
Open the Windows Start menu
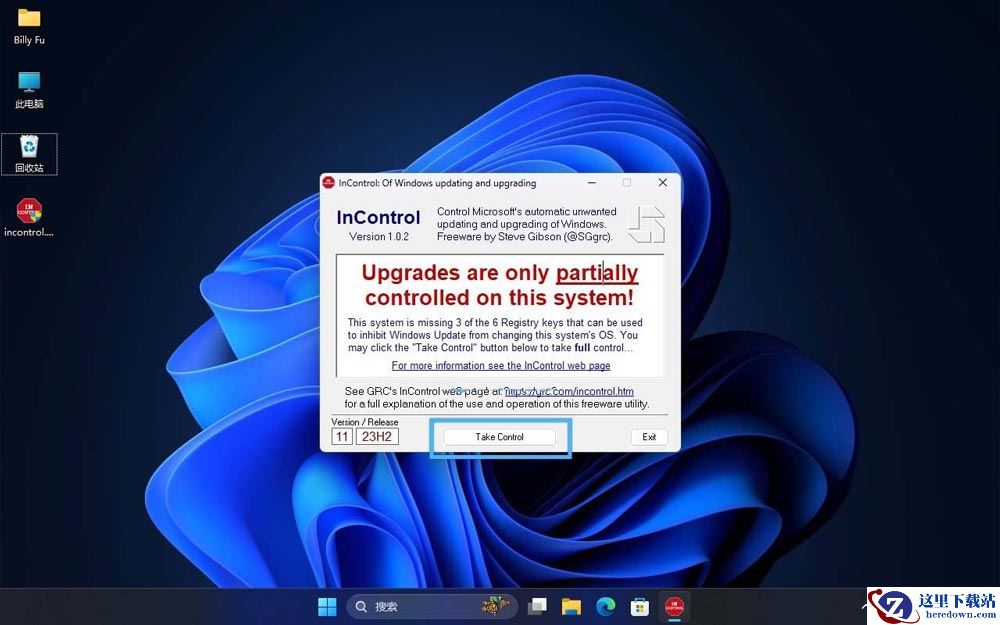pos(327,607)
